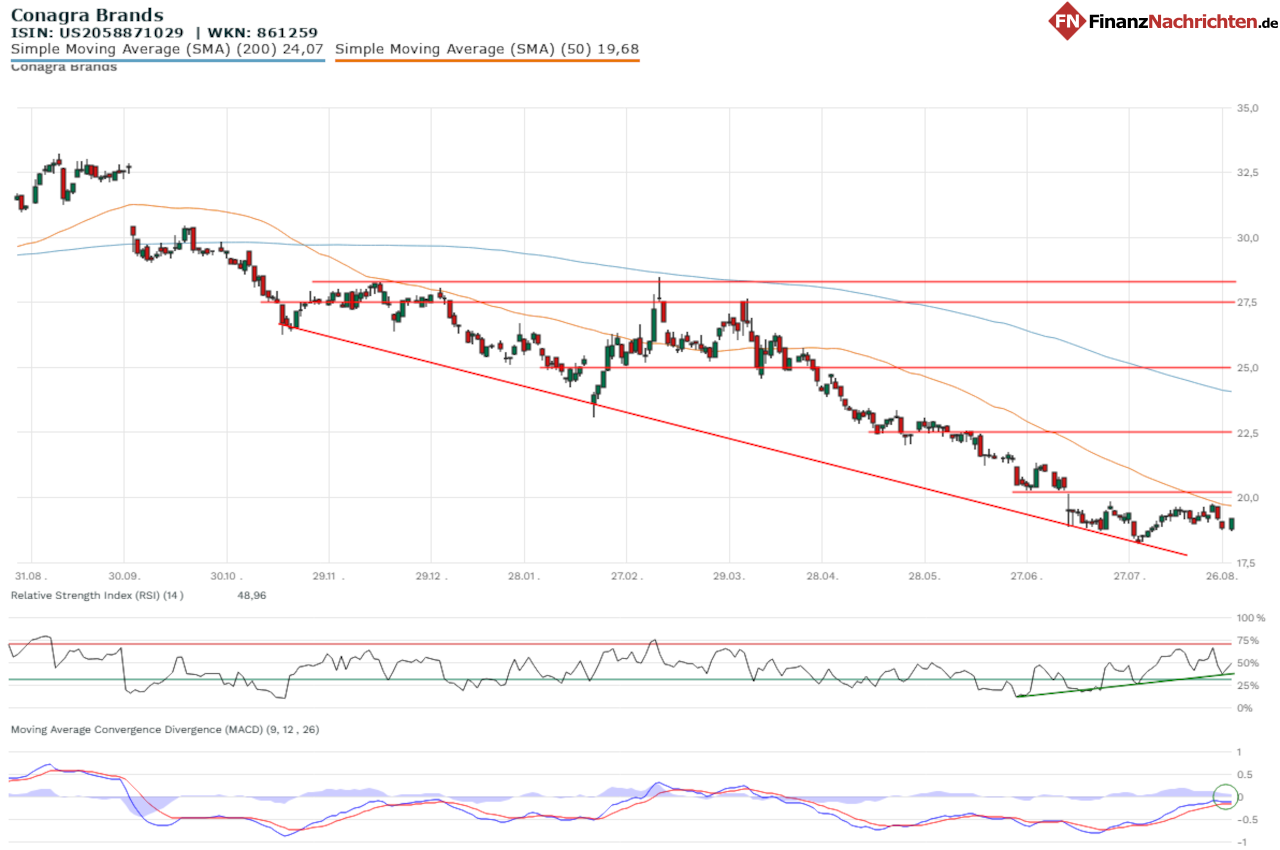Click the last candlestick near 26.08.
The height and width of the screenshot is (850, 1280).
1231,524
